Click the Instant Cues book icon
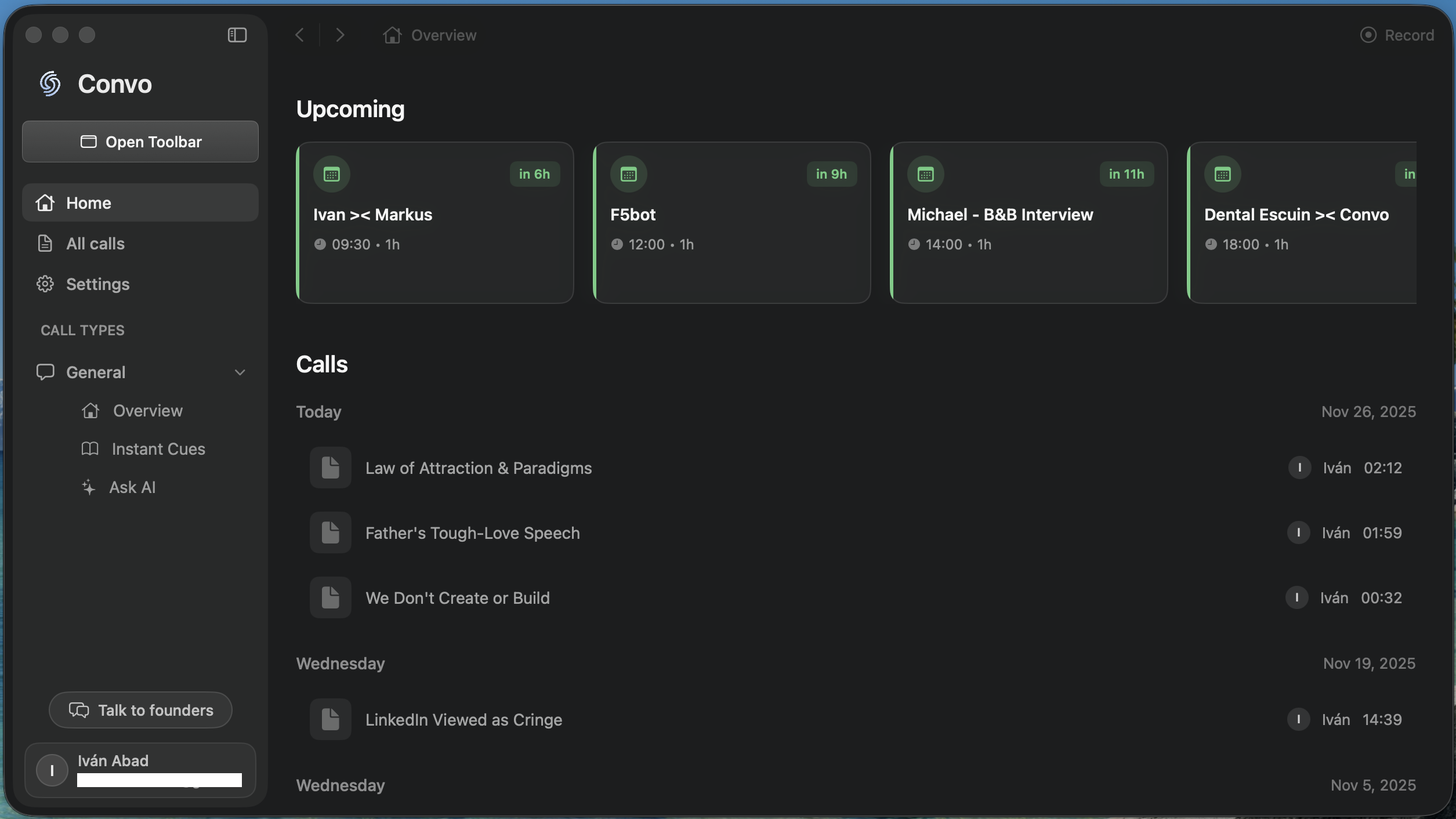Viewport: 1456px width, 819px height. (89, 448)
